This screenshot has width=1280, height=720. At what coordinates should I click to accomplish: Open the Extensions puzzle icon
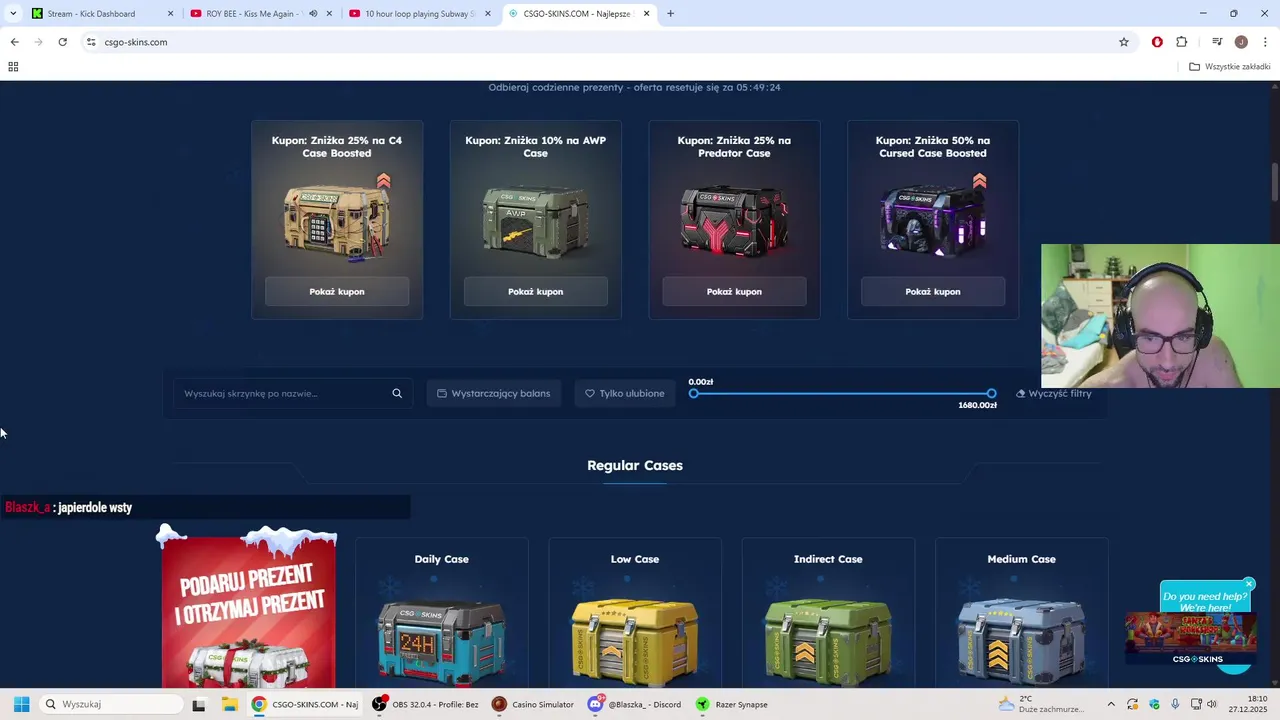pos(1182,42)
